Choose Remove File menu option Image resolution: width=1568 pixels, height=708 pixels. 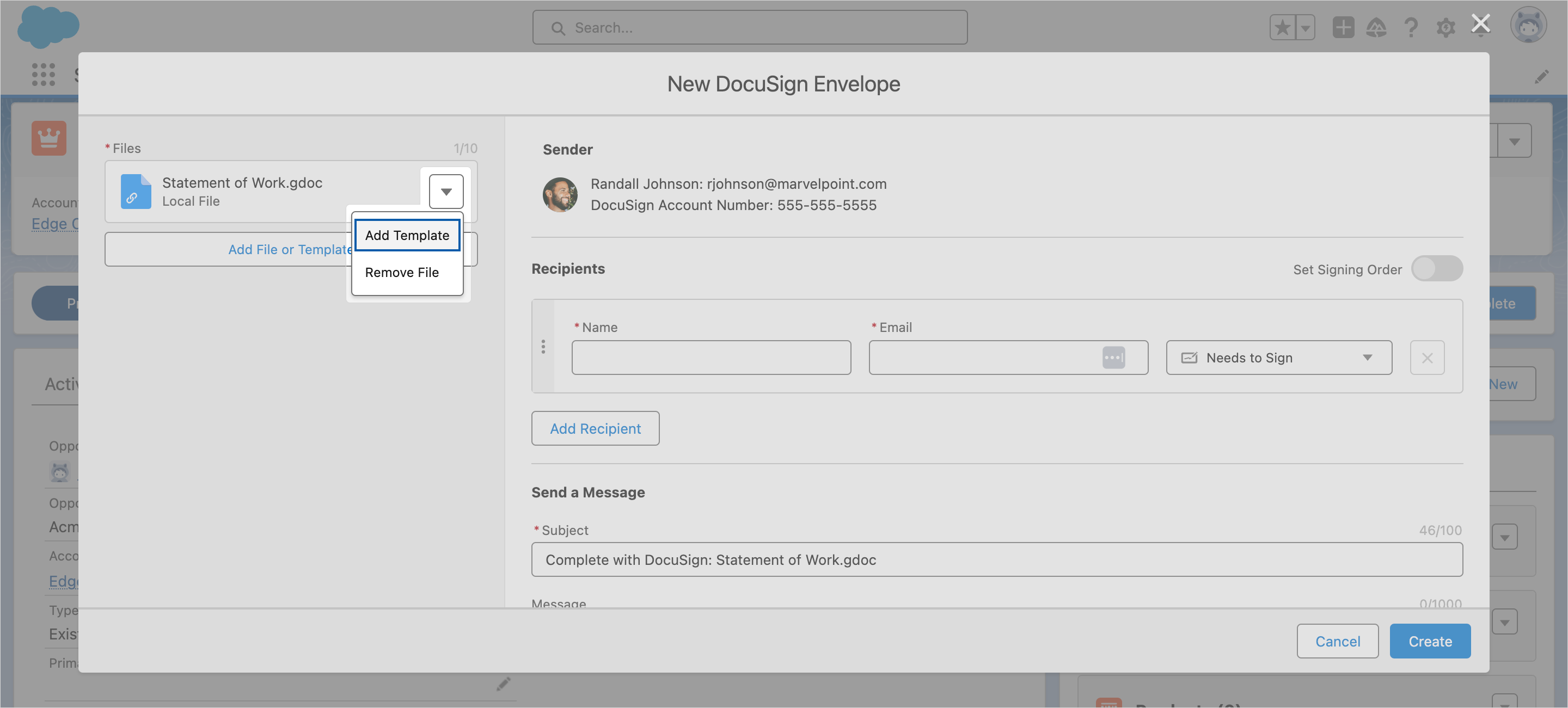(x=402, y=273)
